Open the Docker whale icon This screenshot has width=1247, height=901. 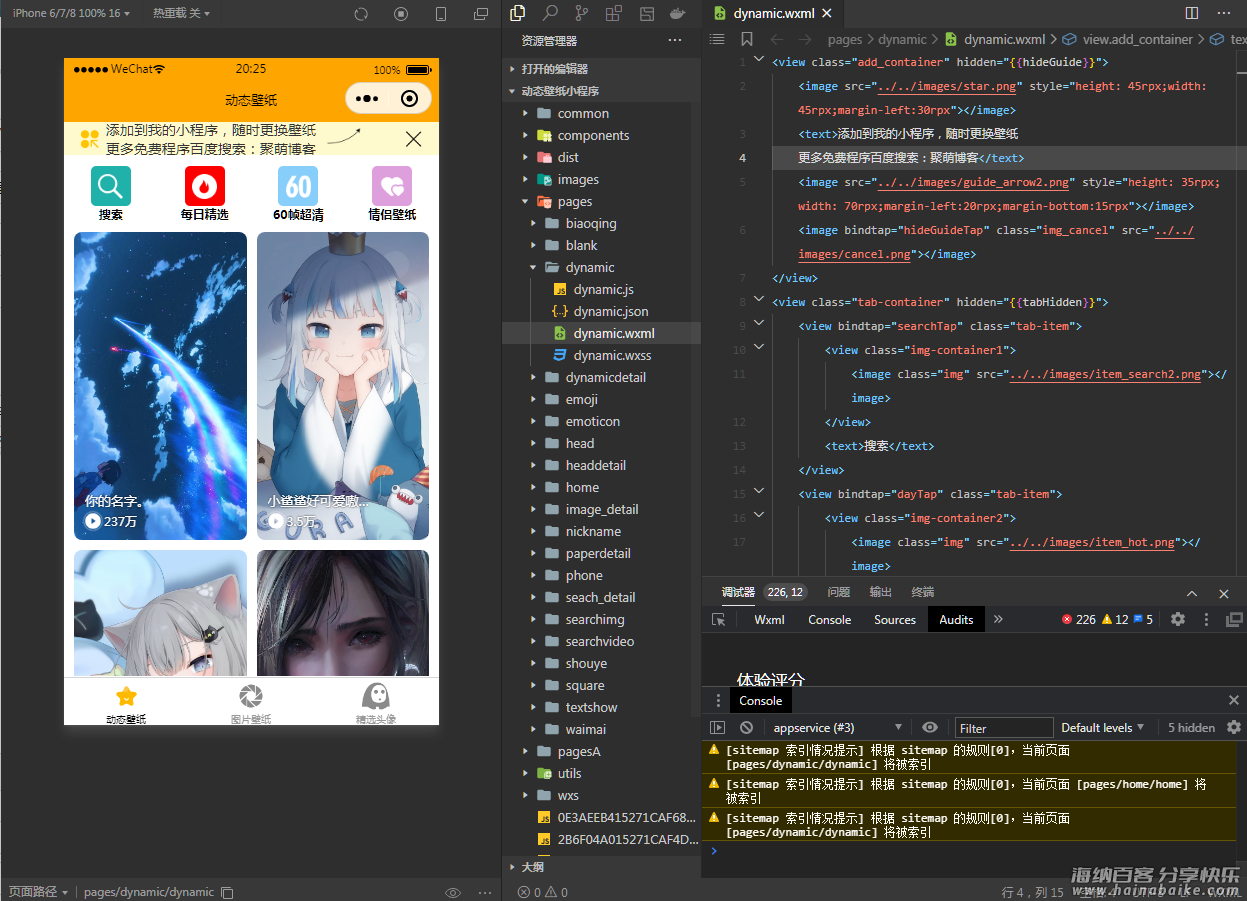pyautogui.click(x=678, y=14)
